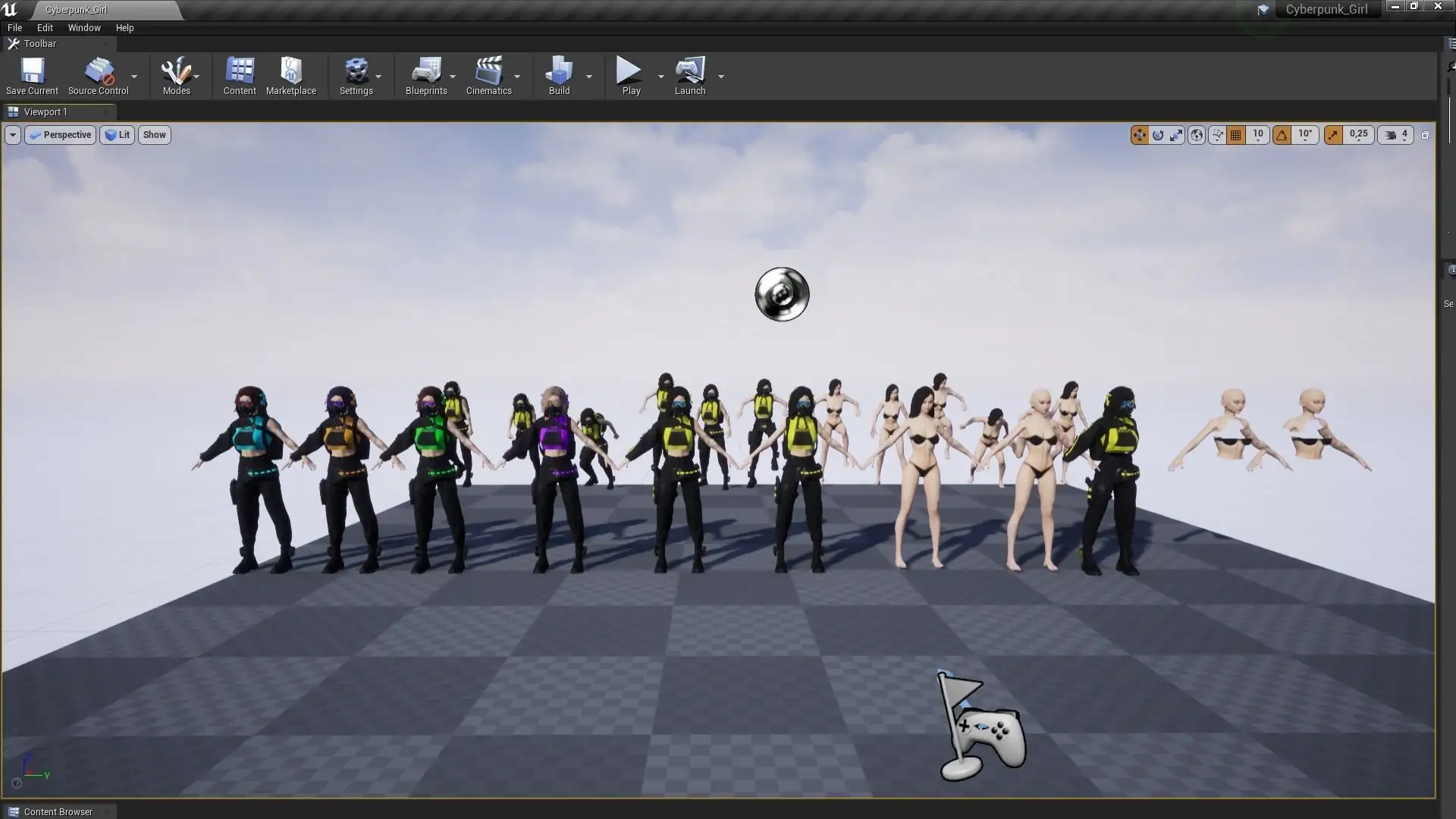This screenshot has width=1456, height=819.
Task: Open the surface snapping options
Action: (1217, 135)
